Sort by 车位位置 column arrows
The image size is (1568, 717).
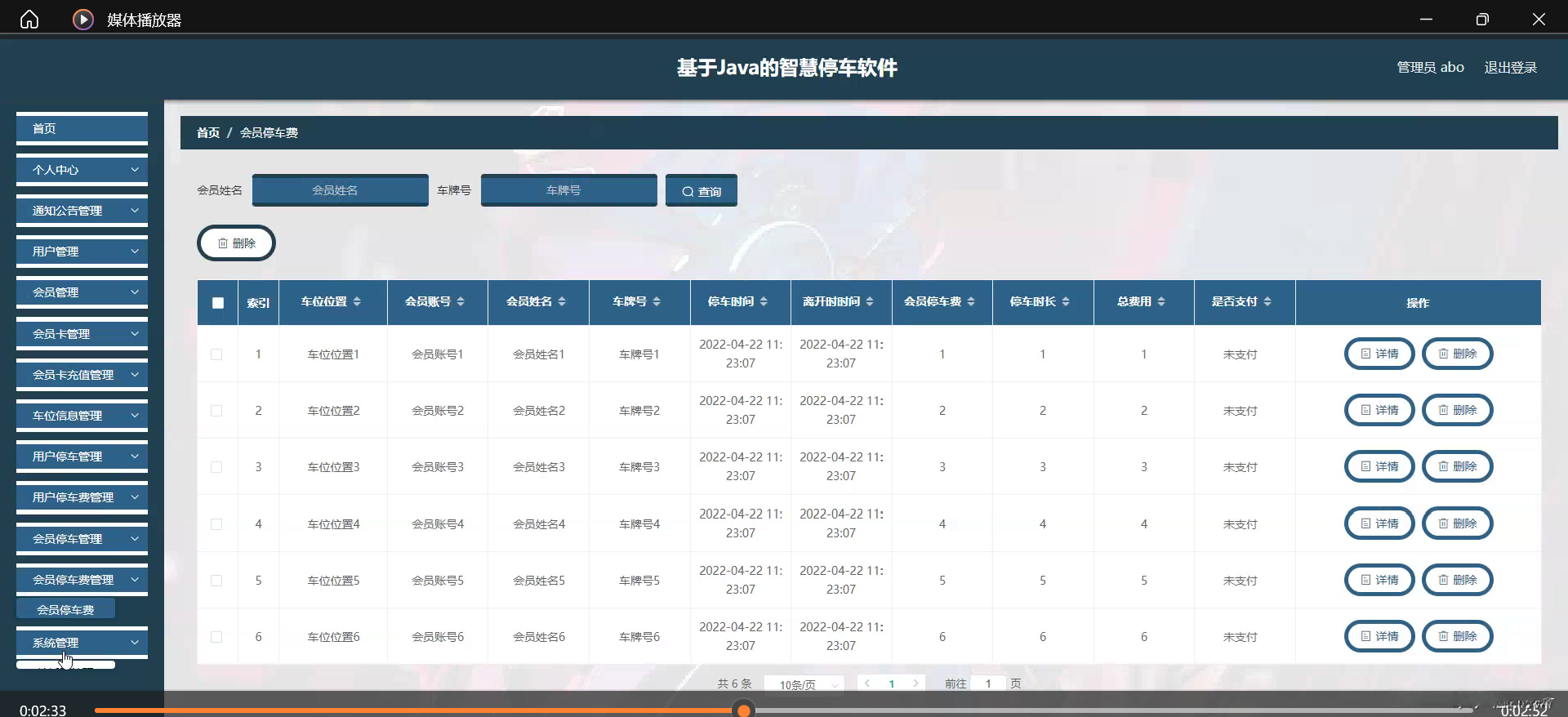point(357,302)
